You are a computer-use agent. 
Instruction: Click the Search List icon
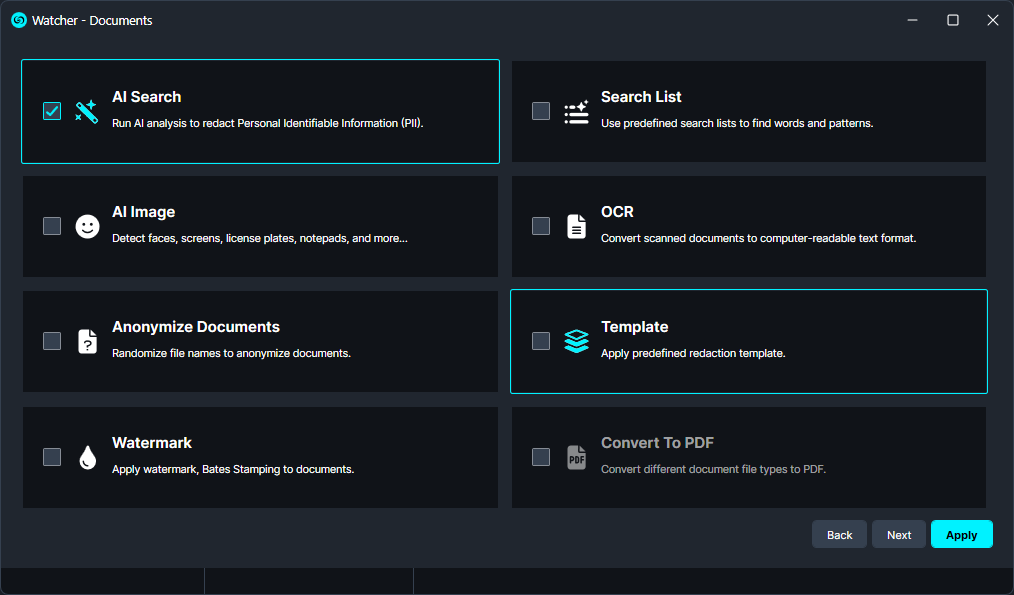pyautogui.click(x=576, y=111)
